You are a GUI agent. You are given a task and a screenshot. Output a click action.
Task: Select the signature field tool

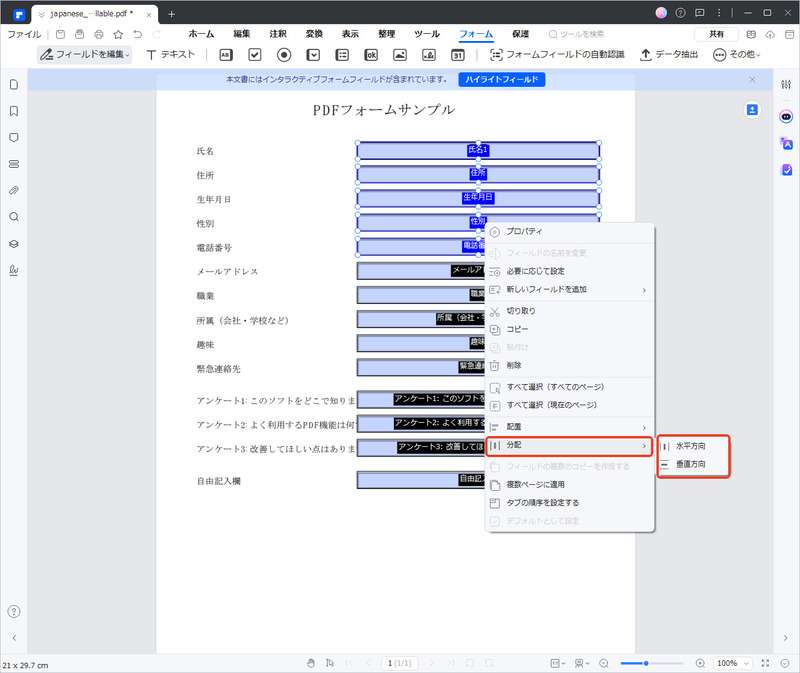coord(429,55)
